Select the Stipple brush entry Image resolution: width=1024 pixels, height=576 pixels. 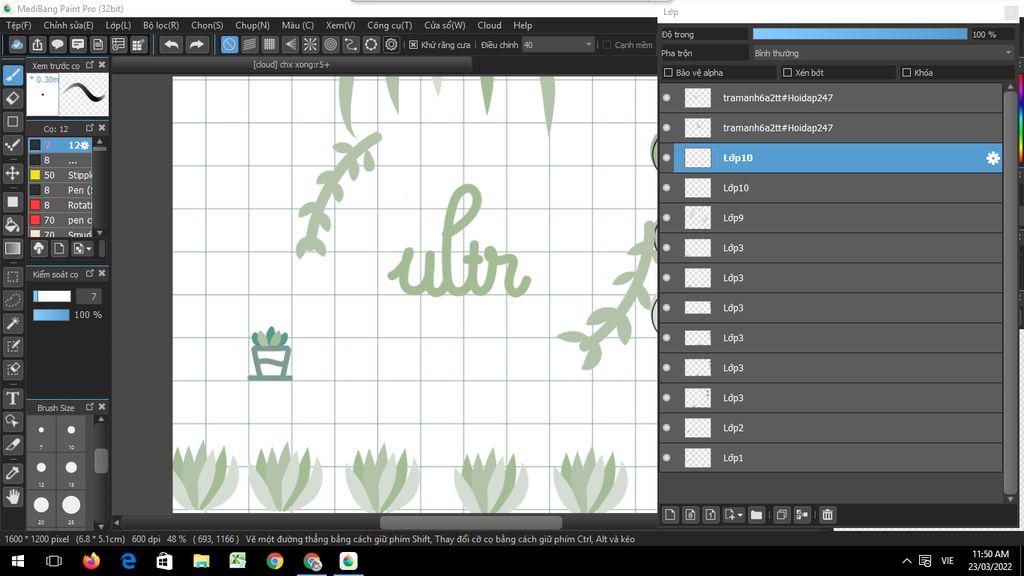click(x=62, y=175)
